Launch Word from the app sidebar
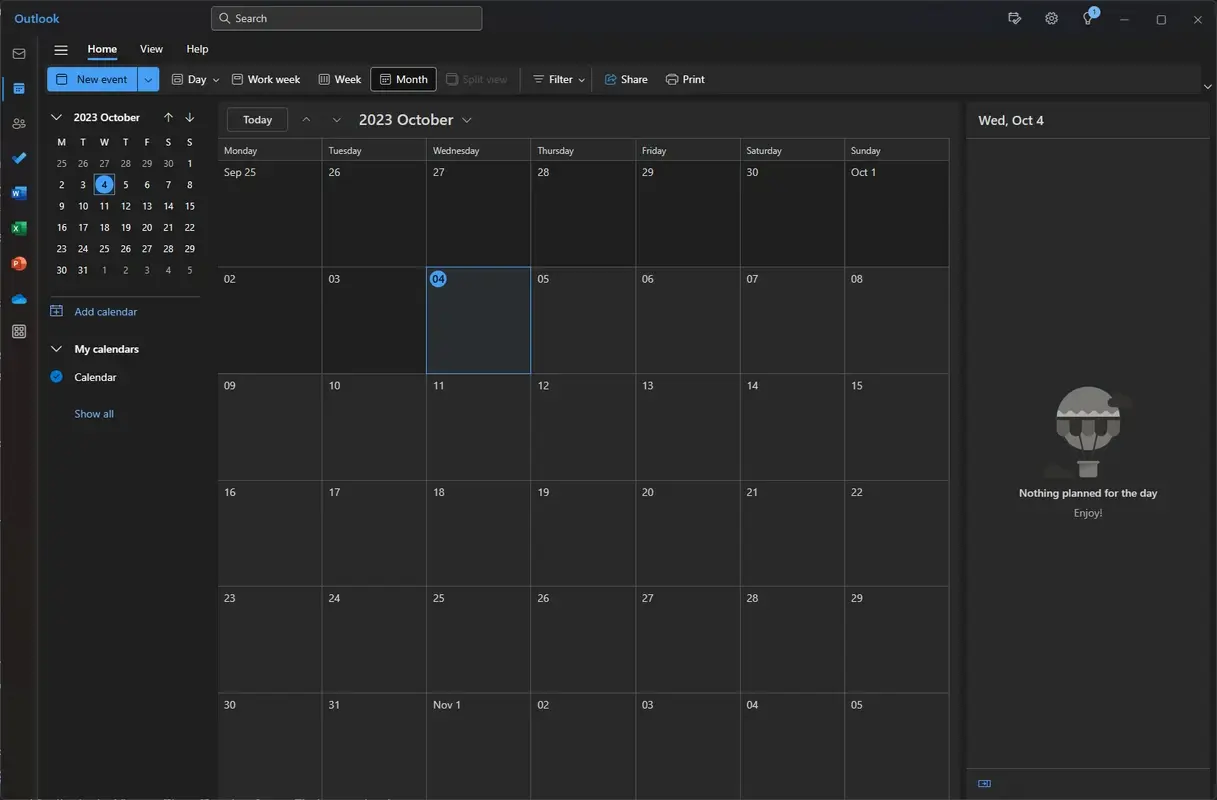Viewport: 1217px width, 800px height. pos(18,193)
